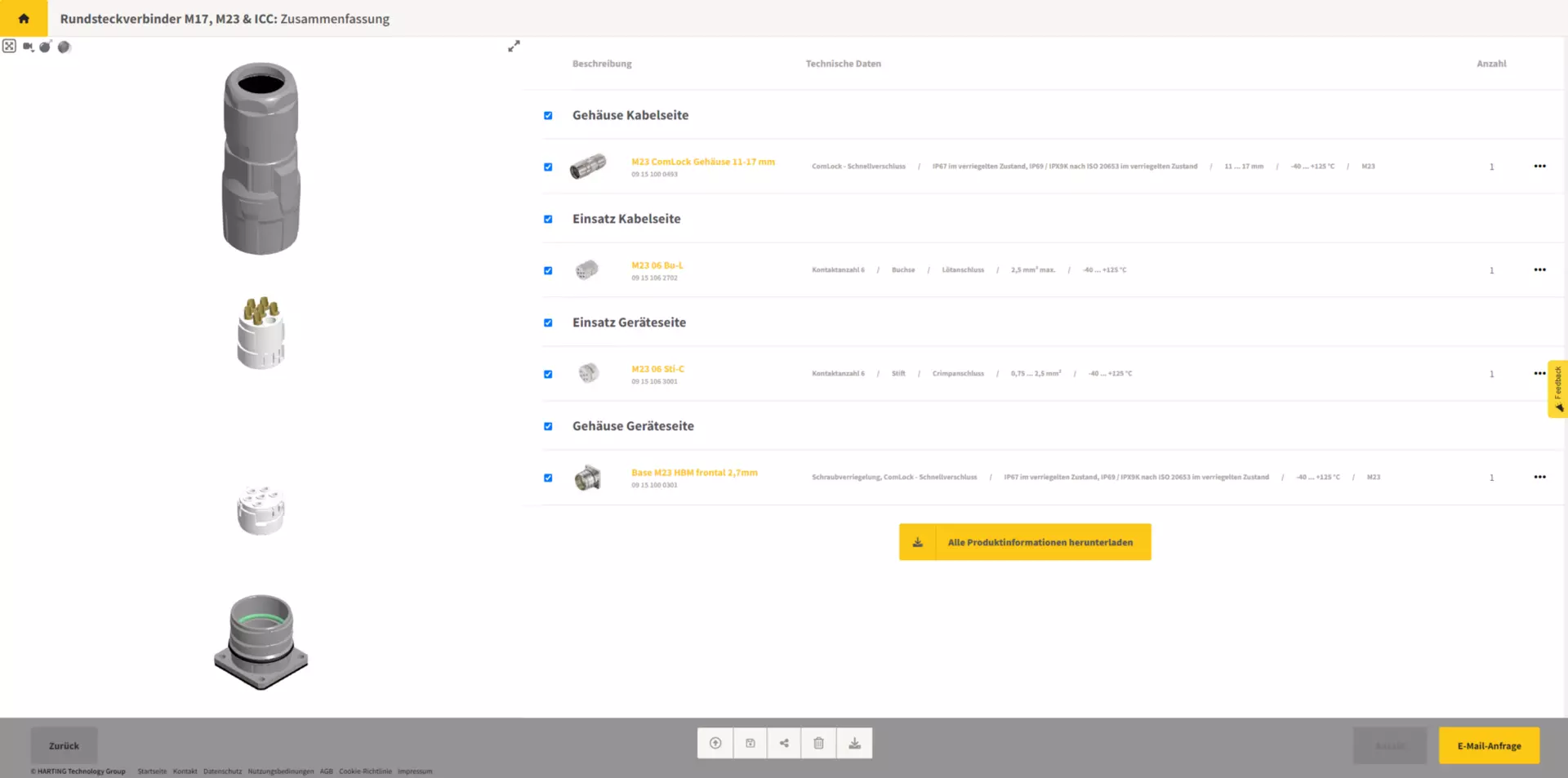
Task: Trigger the explode view bomb icon
Action: [46, 47]
